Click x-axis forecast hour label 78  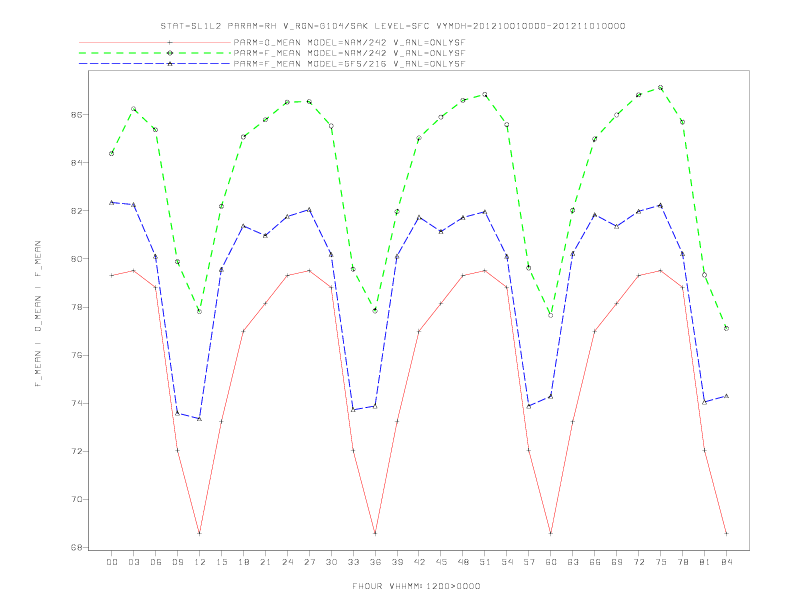point(682,562)
